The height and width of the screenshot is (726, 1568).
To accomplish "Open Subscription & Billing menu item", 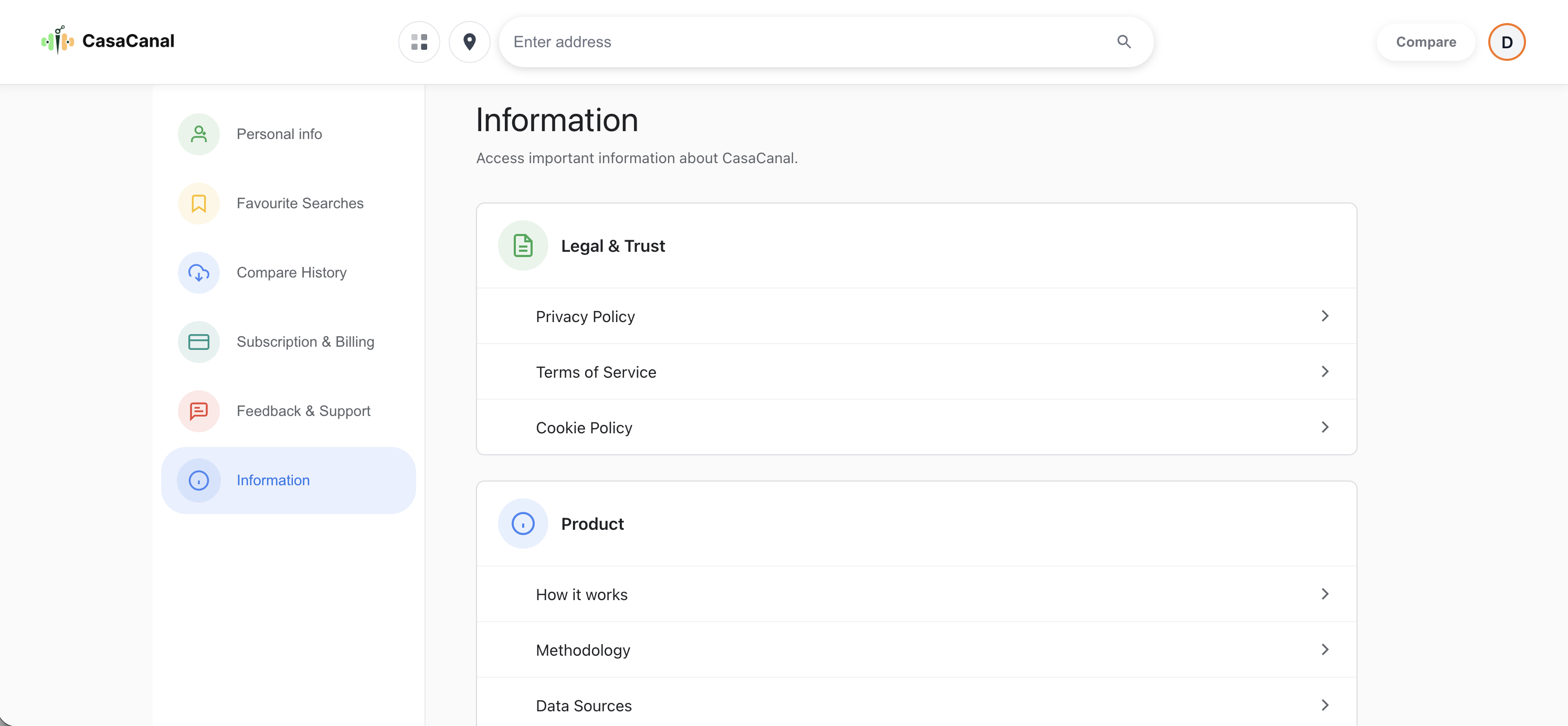I will tap(305, 342).
